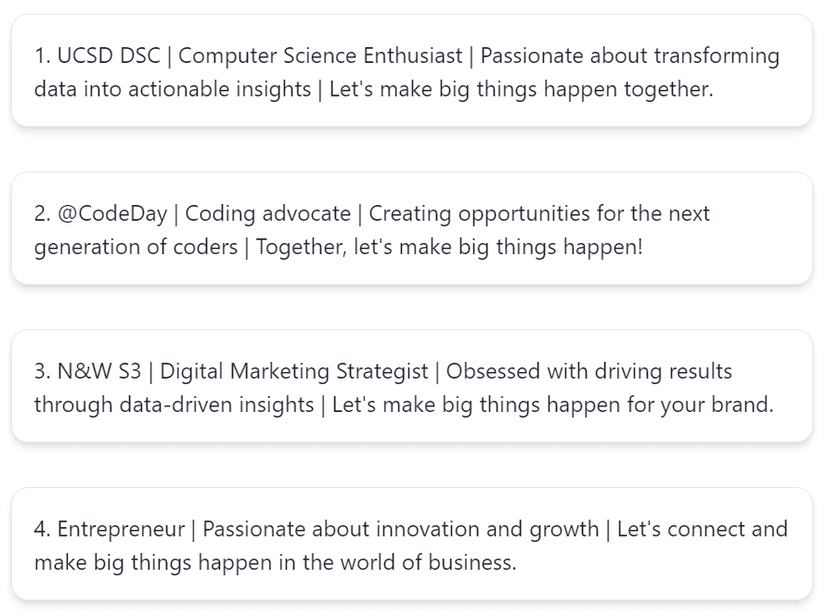Click 'Let's make big things happen together.'

coord(521,89)
